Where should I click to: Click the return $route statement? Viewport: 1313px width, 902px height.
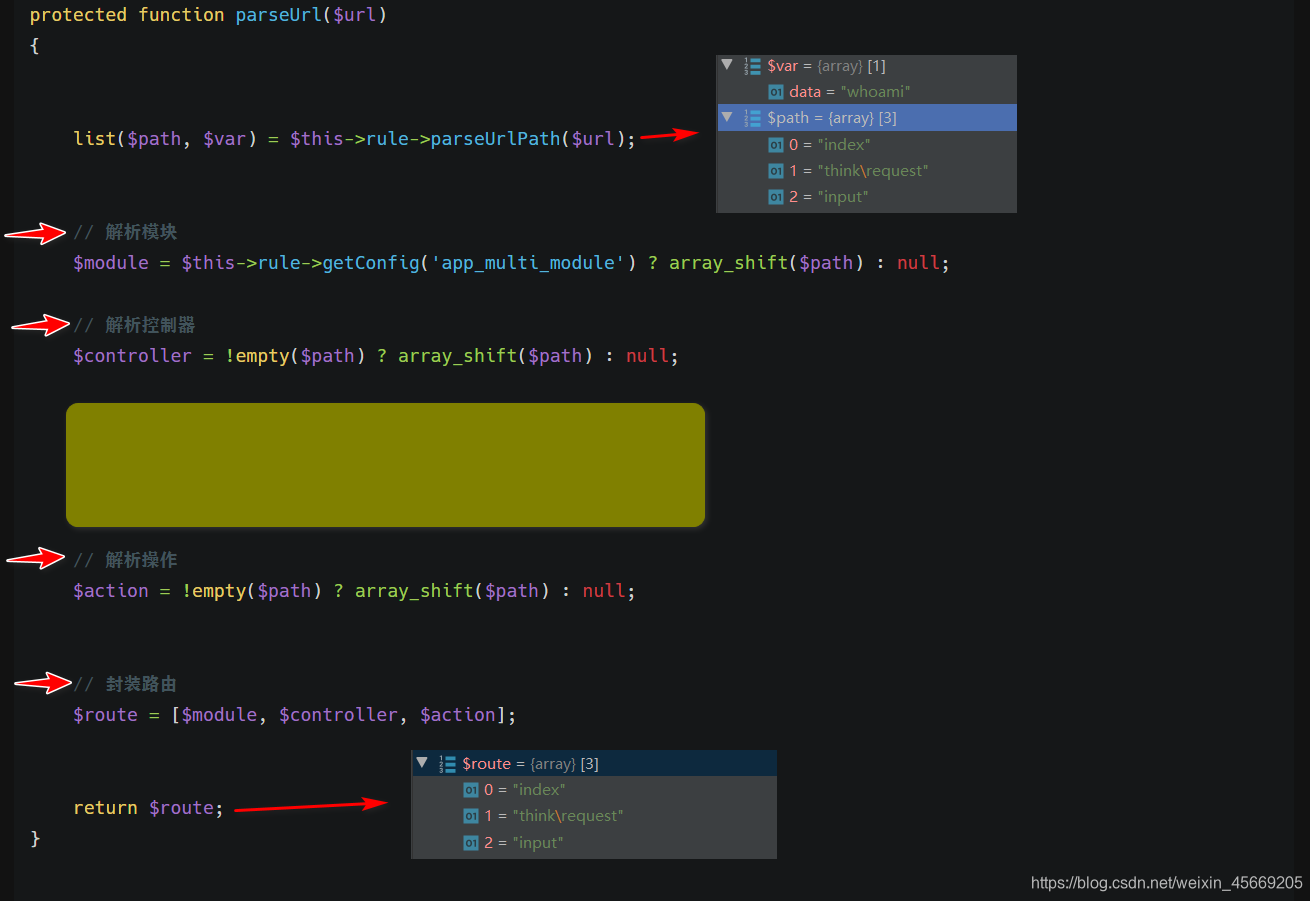[149, 808]
